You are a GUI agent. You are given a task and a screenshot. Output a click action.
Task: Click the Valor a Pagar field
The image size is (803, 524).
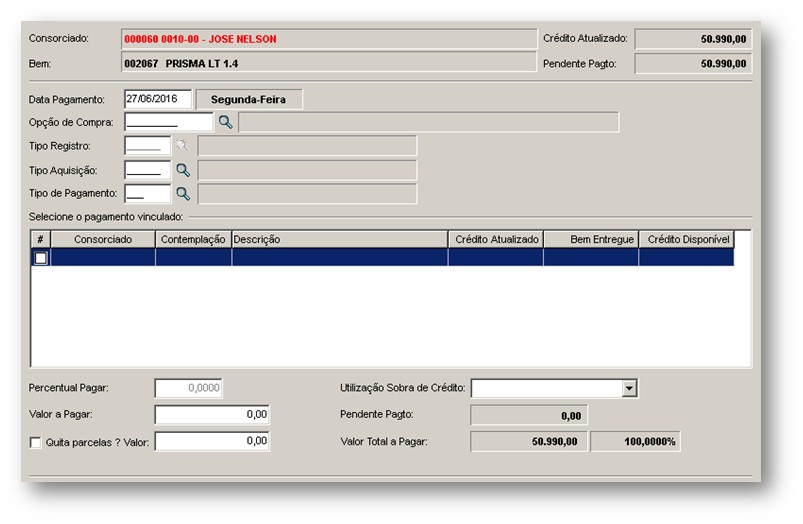pyautogui.click(x=212, y=414)
